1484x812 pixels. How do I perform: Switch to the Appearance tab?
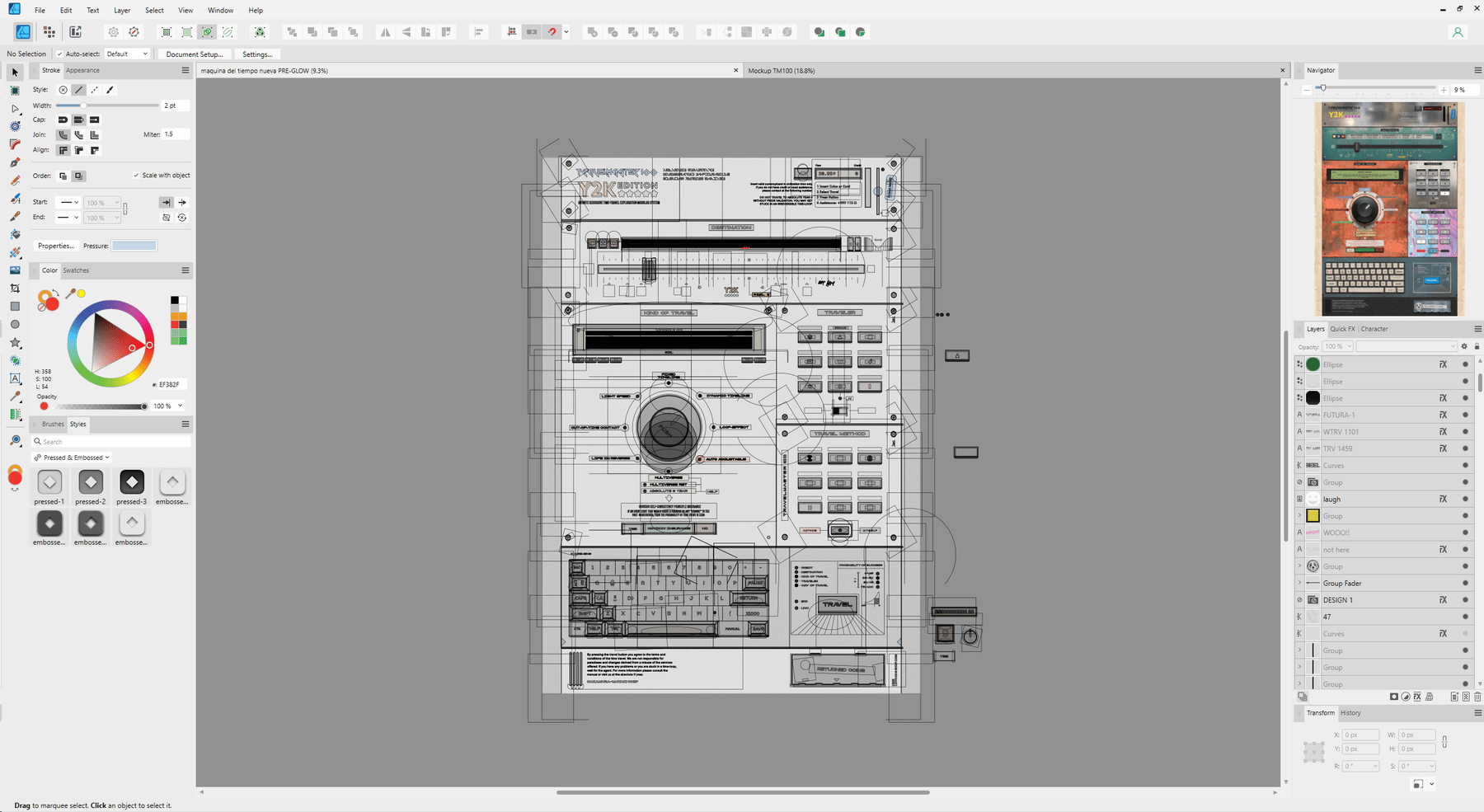(82, 70)
